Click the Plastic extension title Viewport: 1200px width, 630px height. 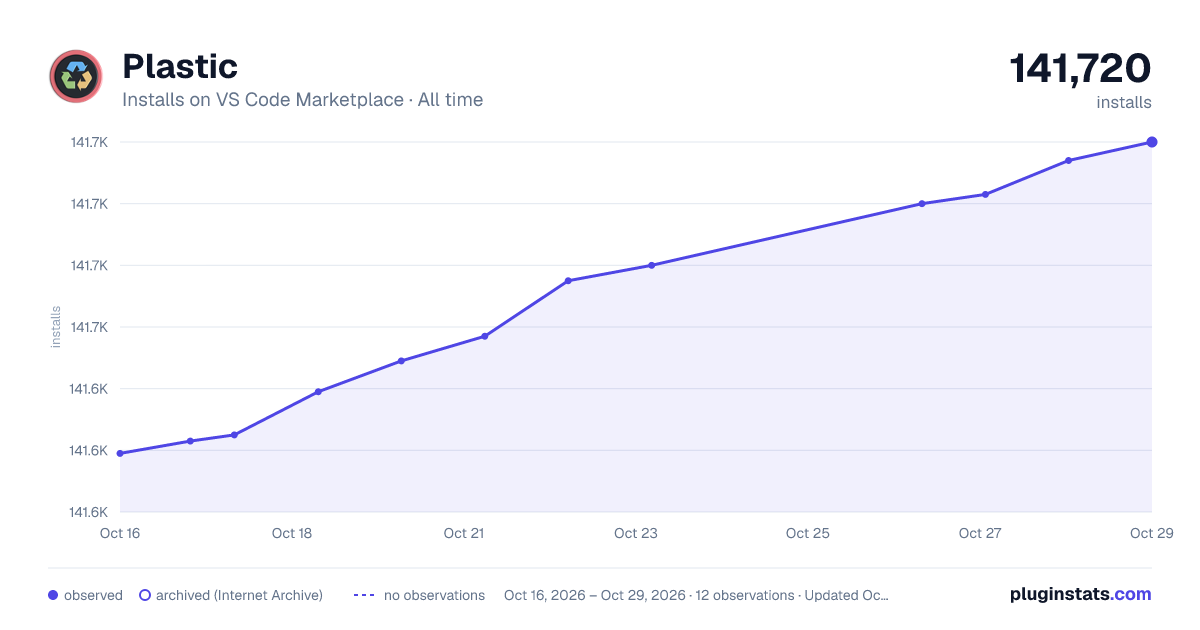[x=180, y=66]
